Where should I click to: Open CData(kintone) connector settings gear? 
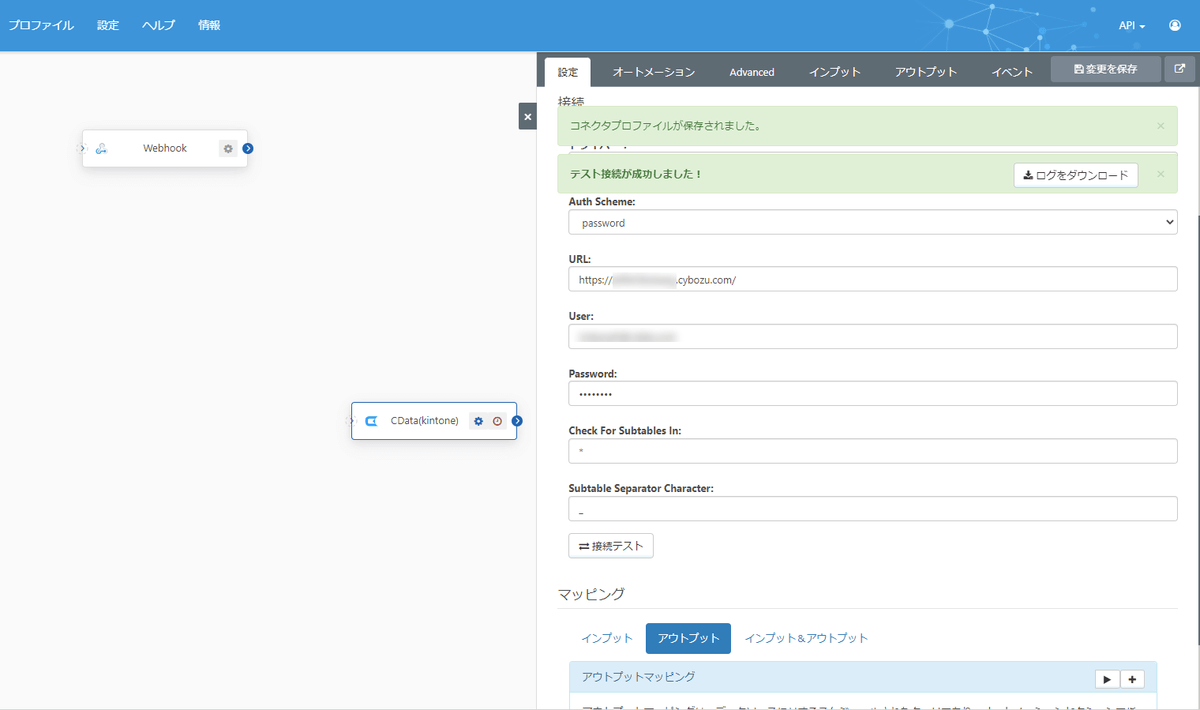click(x=478, y=421)
